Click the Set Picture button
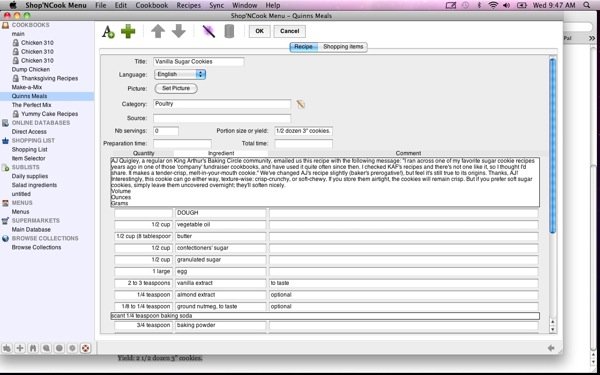Viewport: 600px width, 375px height. [176, 88]
